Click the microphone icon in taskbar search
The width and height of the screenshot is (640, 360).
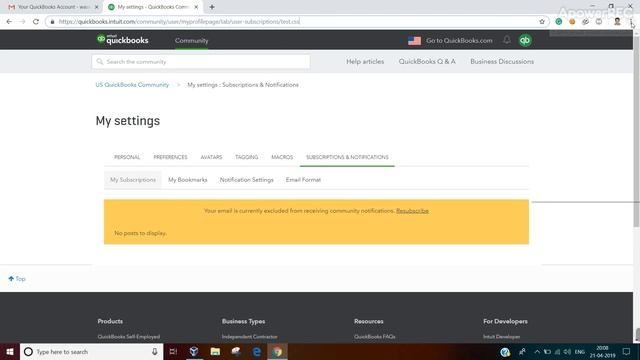[x=155, y=351]
